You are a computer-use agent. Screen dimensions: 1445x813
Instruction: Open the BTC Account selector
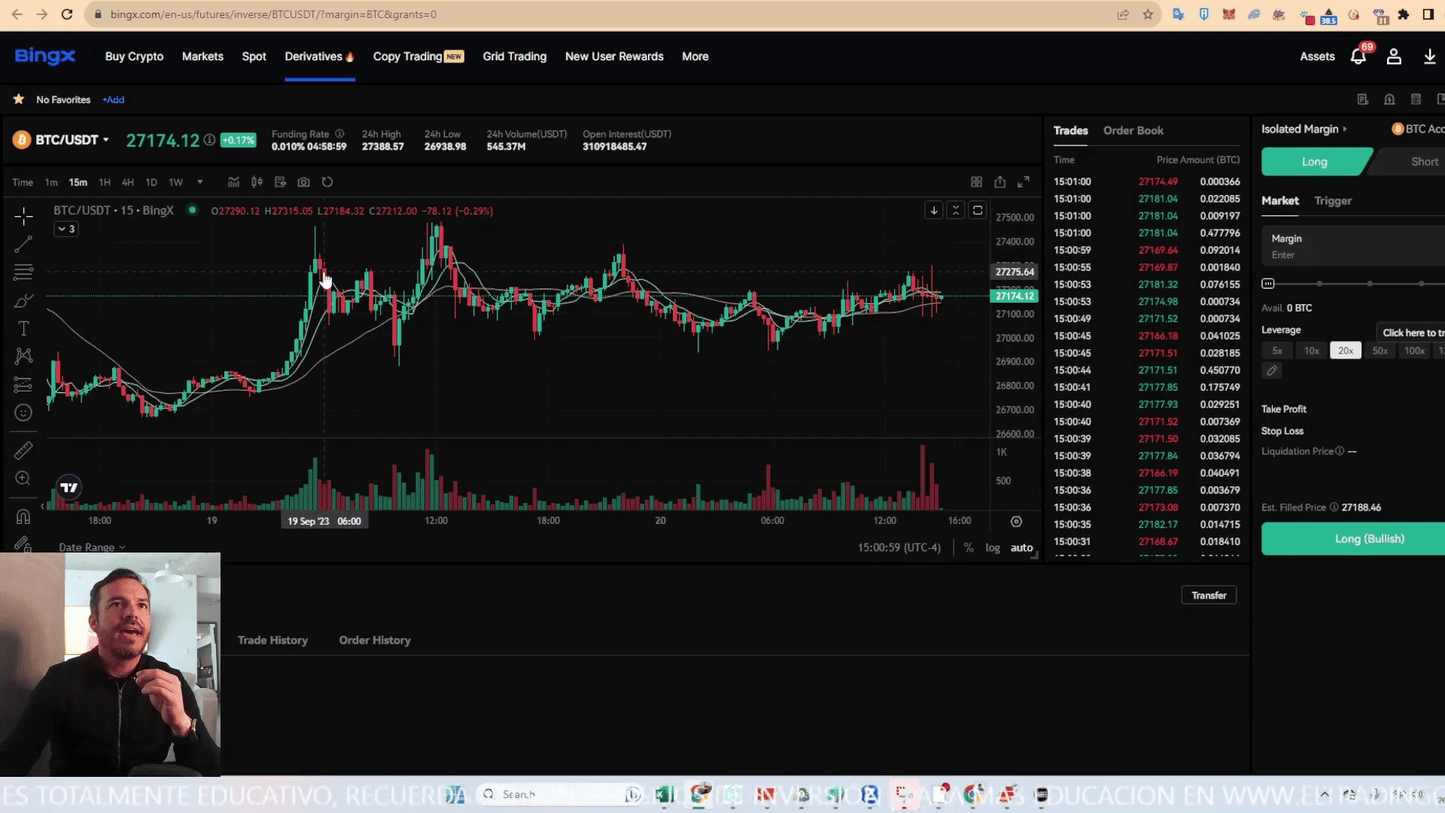1418,129
